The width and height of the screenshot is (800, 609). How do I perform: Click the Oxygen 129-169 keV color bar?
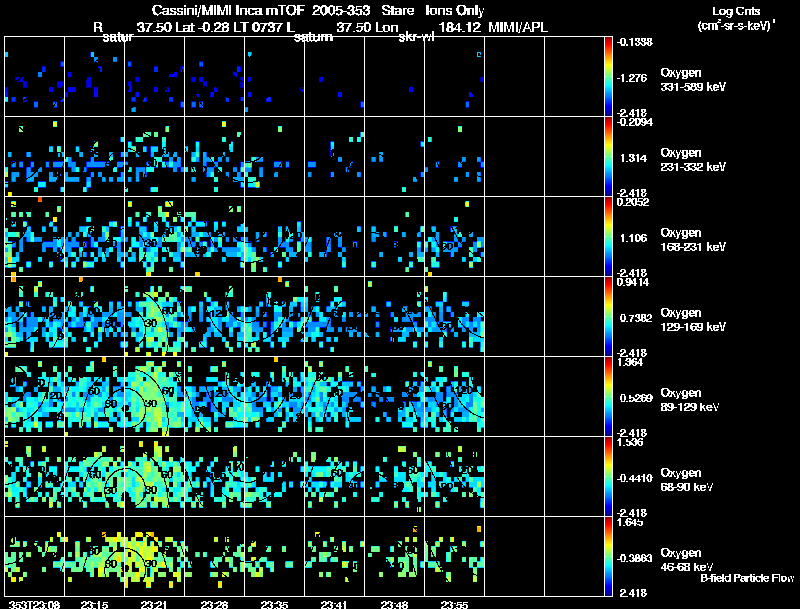point(608,317)
